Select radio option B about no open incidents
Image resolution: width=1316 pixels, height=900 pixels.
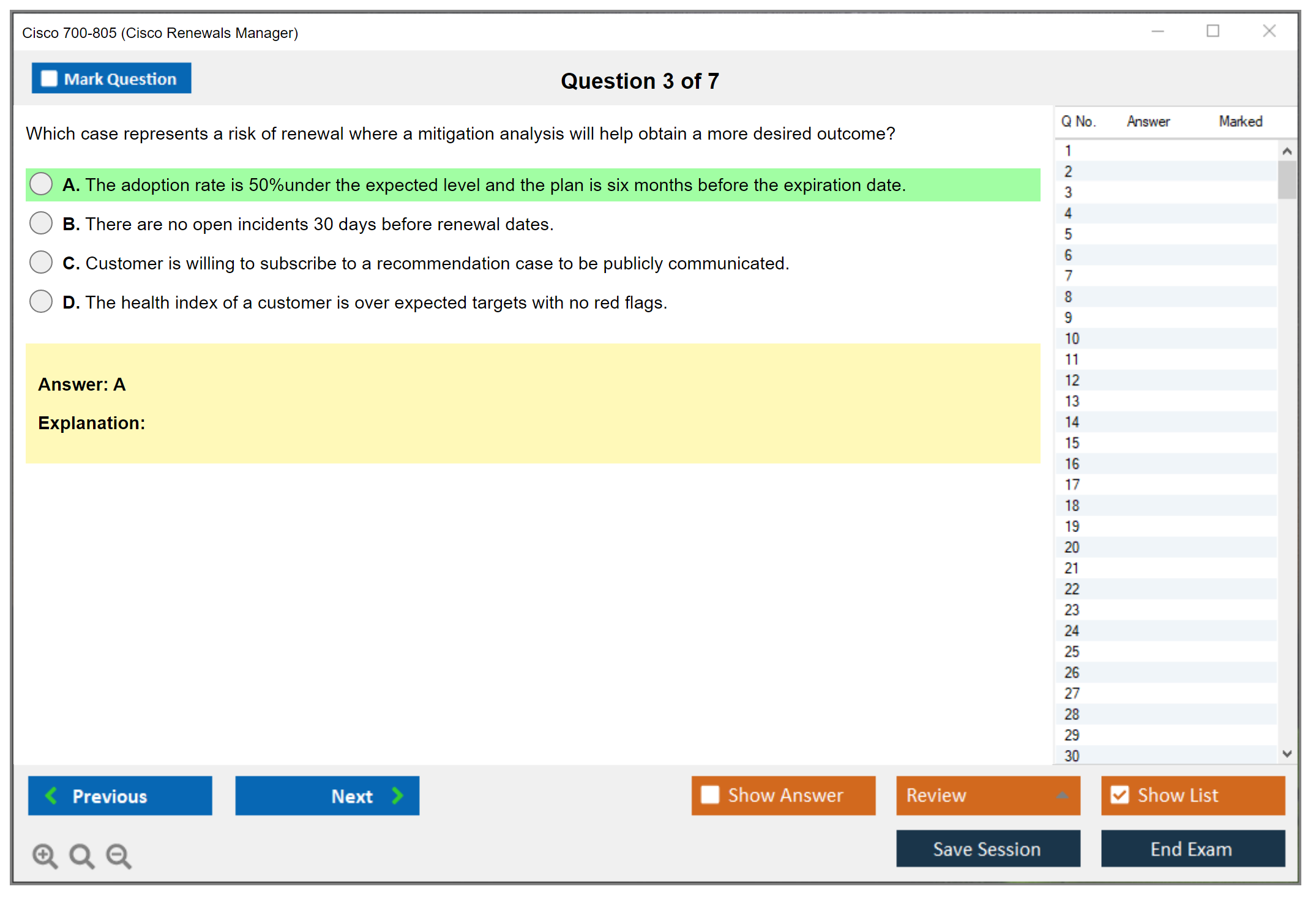coord(41,223)
